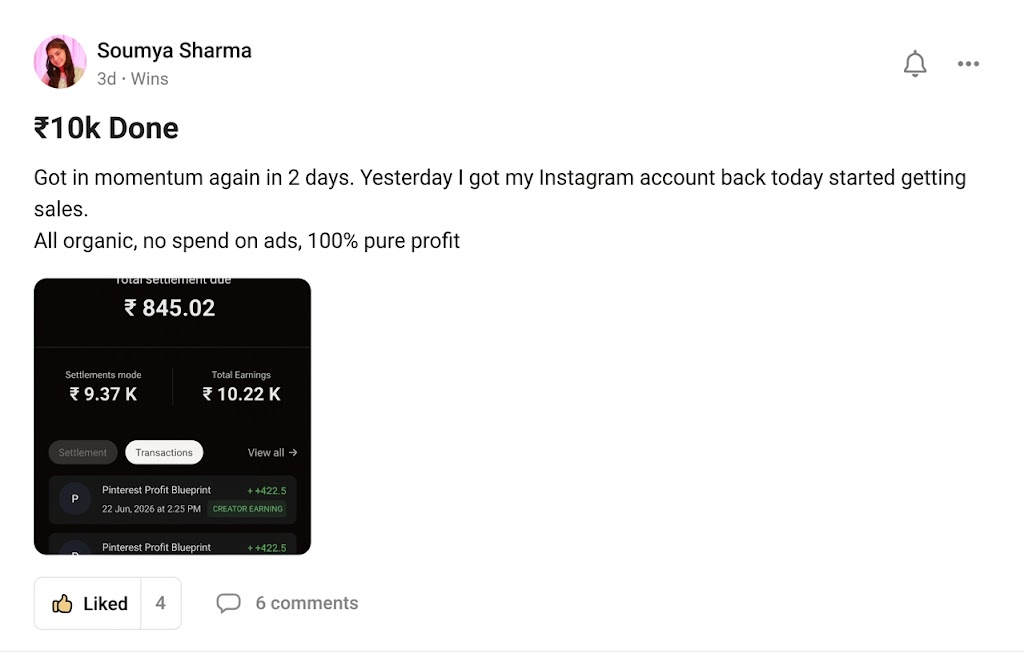Image resolution: width=1024 pixels, height=666 pixels.
Task: Click the ₹ 845.02 settlement due amount
Action: tap(170, 308)
